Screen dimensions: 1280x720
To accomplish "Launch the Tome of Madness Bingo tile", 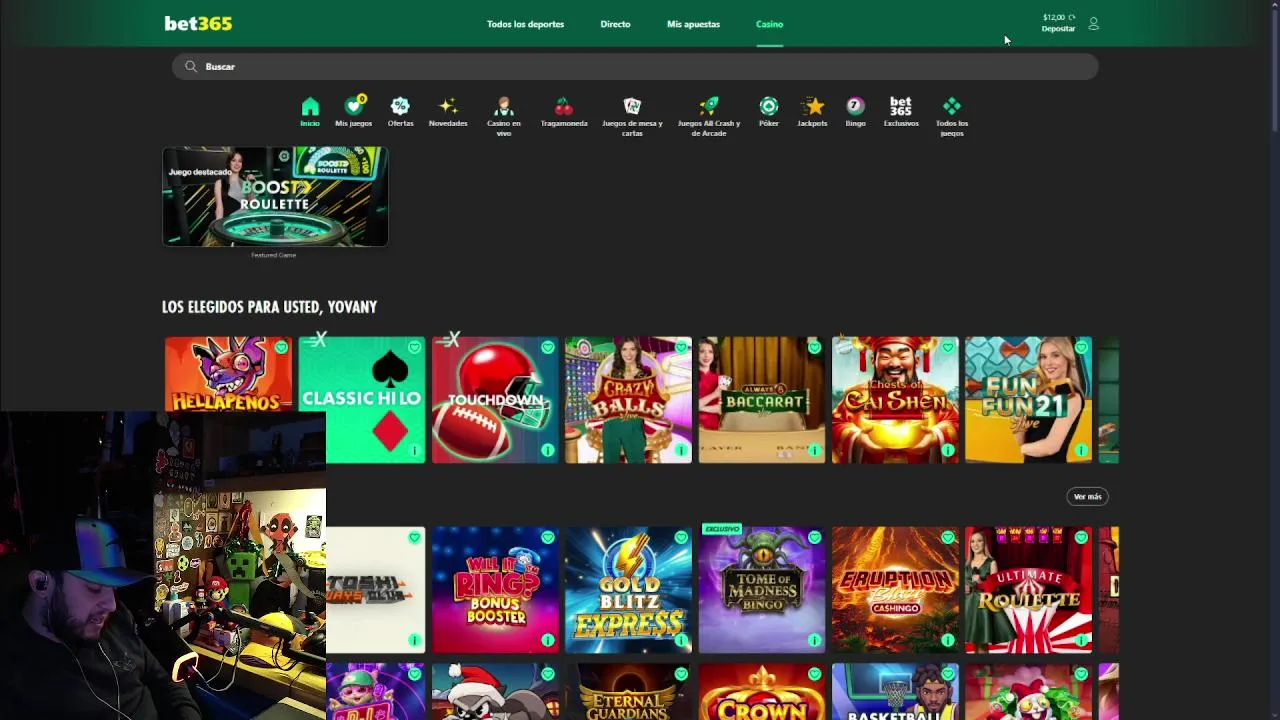I will [762, 590].
